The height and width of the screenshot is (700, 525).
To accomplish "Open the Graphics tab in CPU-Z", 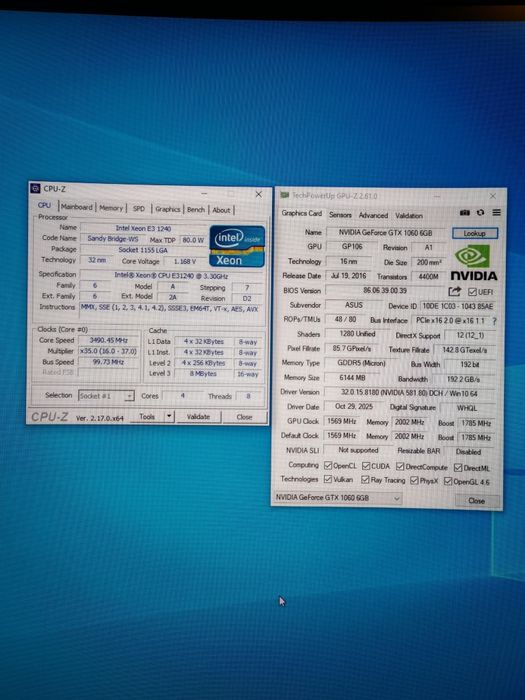I will tap(168, 209).
